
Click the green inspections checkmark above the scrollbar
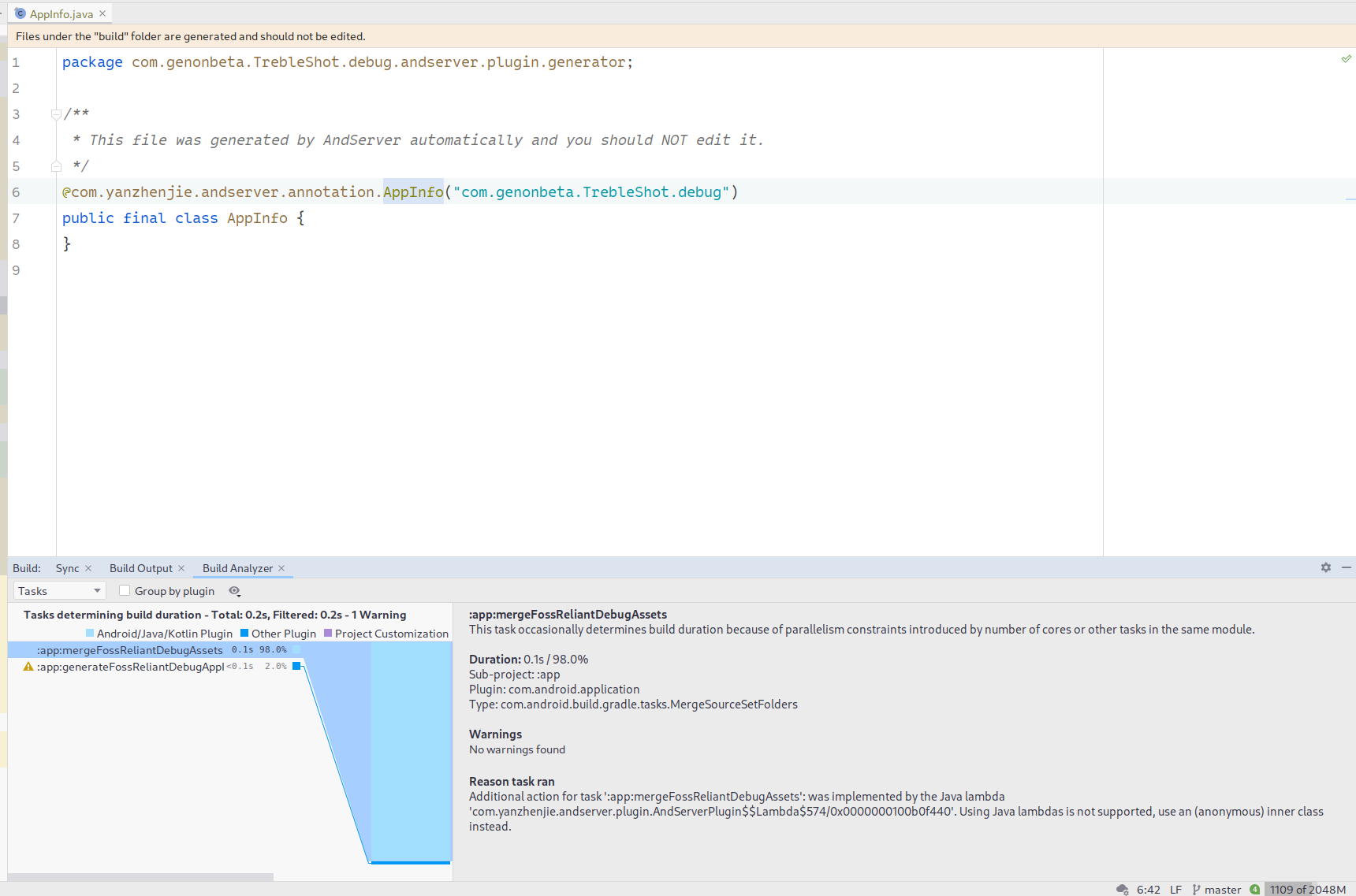point(1346,58)
